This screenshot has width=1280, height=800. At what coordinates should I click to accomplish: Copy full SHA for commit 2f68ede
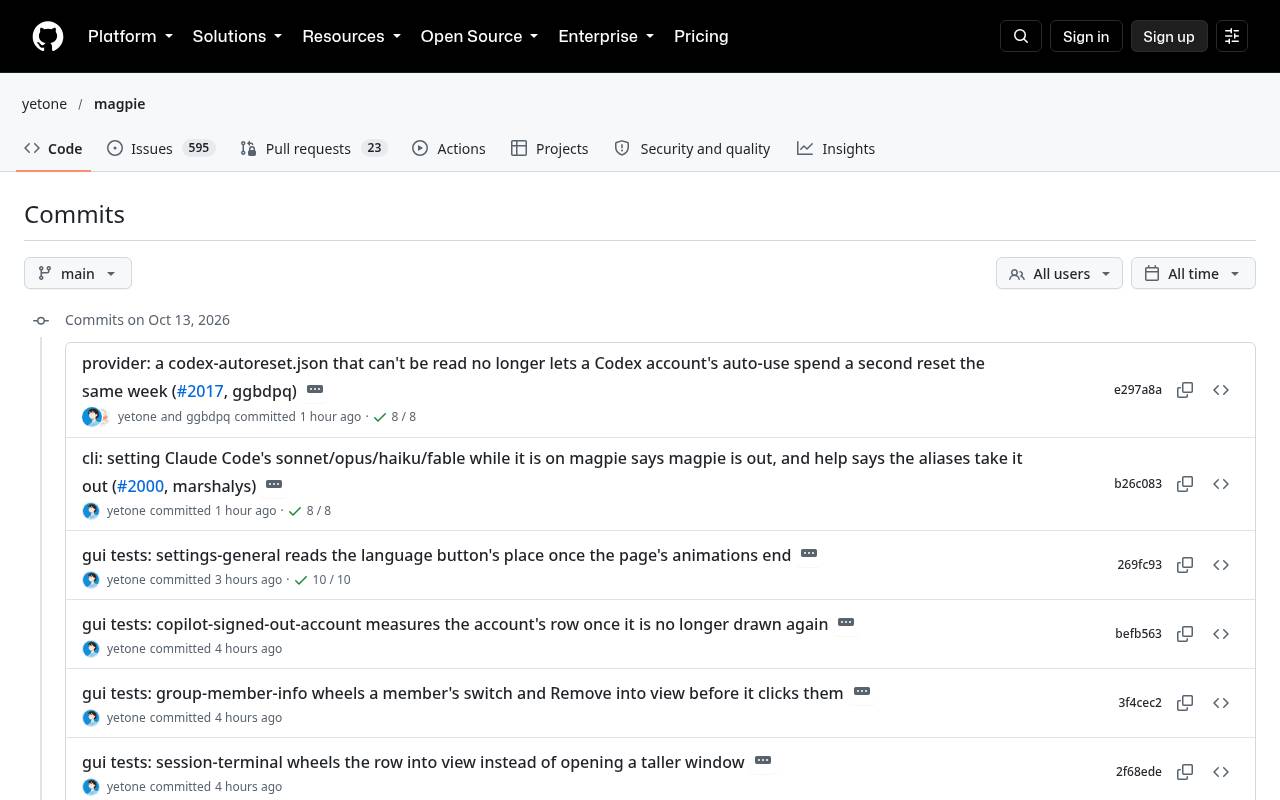pos(1185,772)
